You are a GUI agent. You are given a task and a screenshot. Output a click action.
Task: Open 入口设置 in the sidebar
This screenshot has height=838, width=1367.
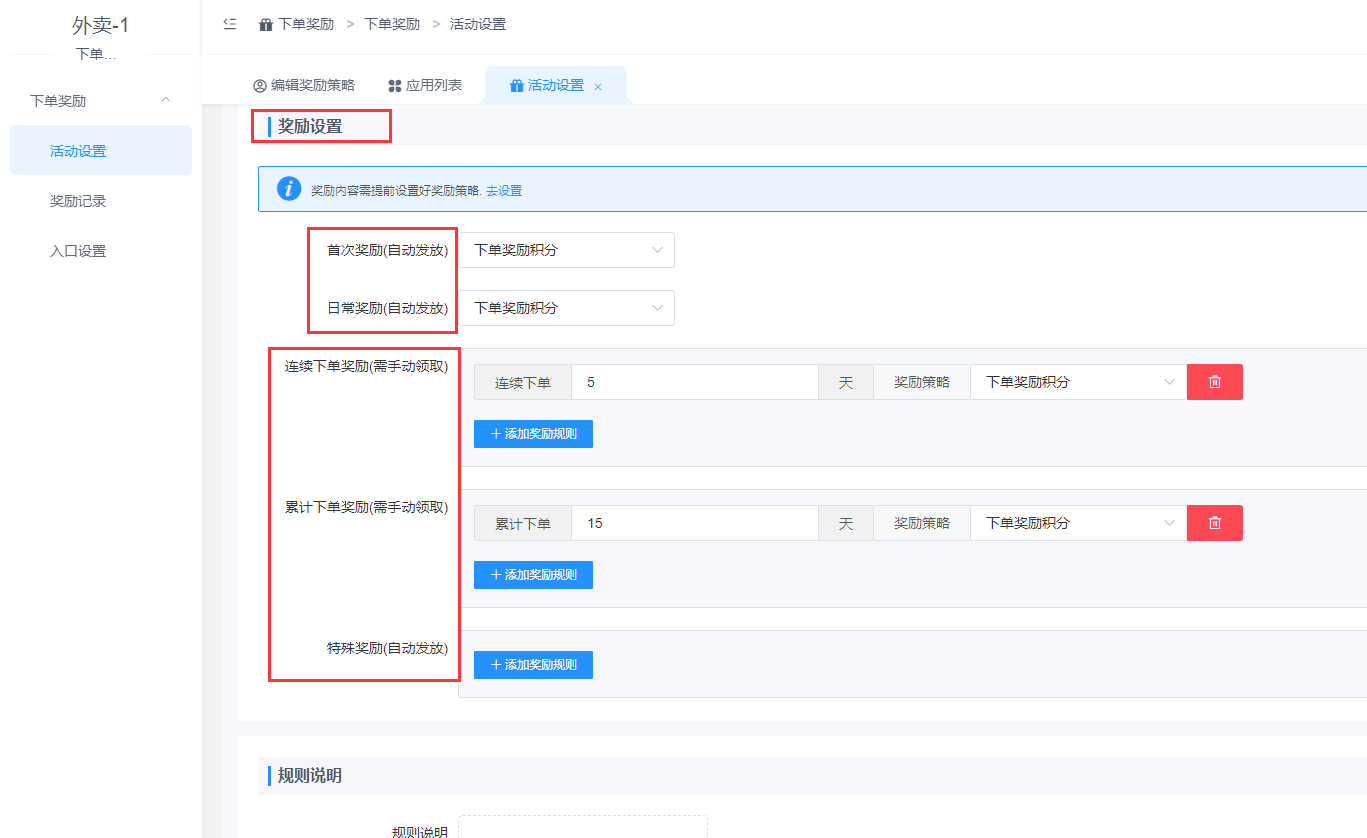pyautogui.click(x=101, y=251)
